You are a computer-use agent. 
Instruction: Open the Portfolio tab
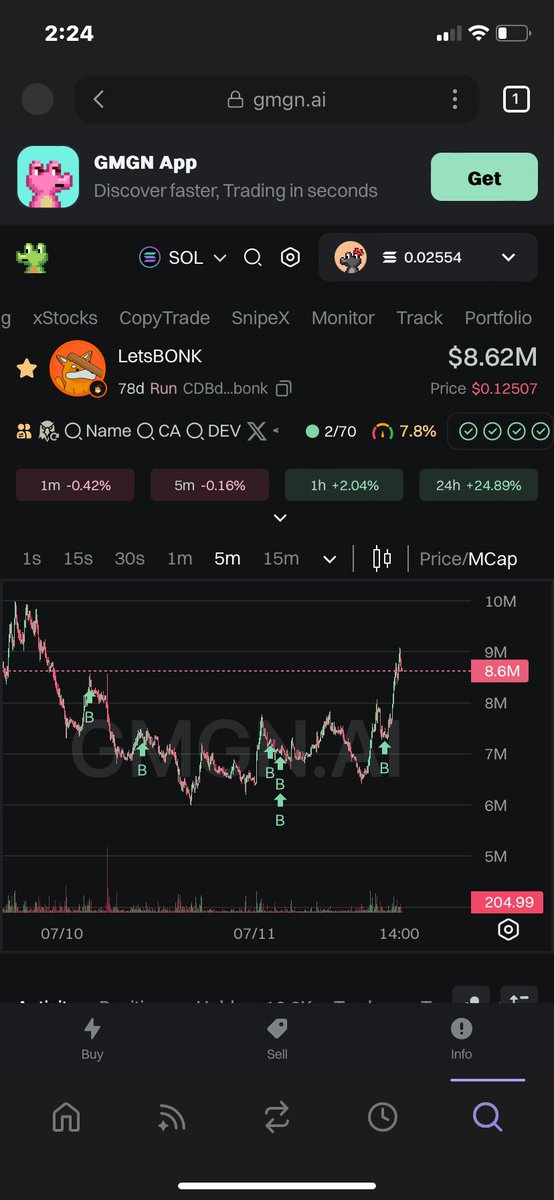point(498,318)
